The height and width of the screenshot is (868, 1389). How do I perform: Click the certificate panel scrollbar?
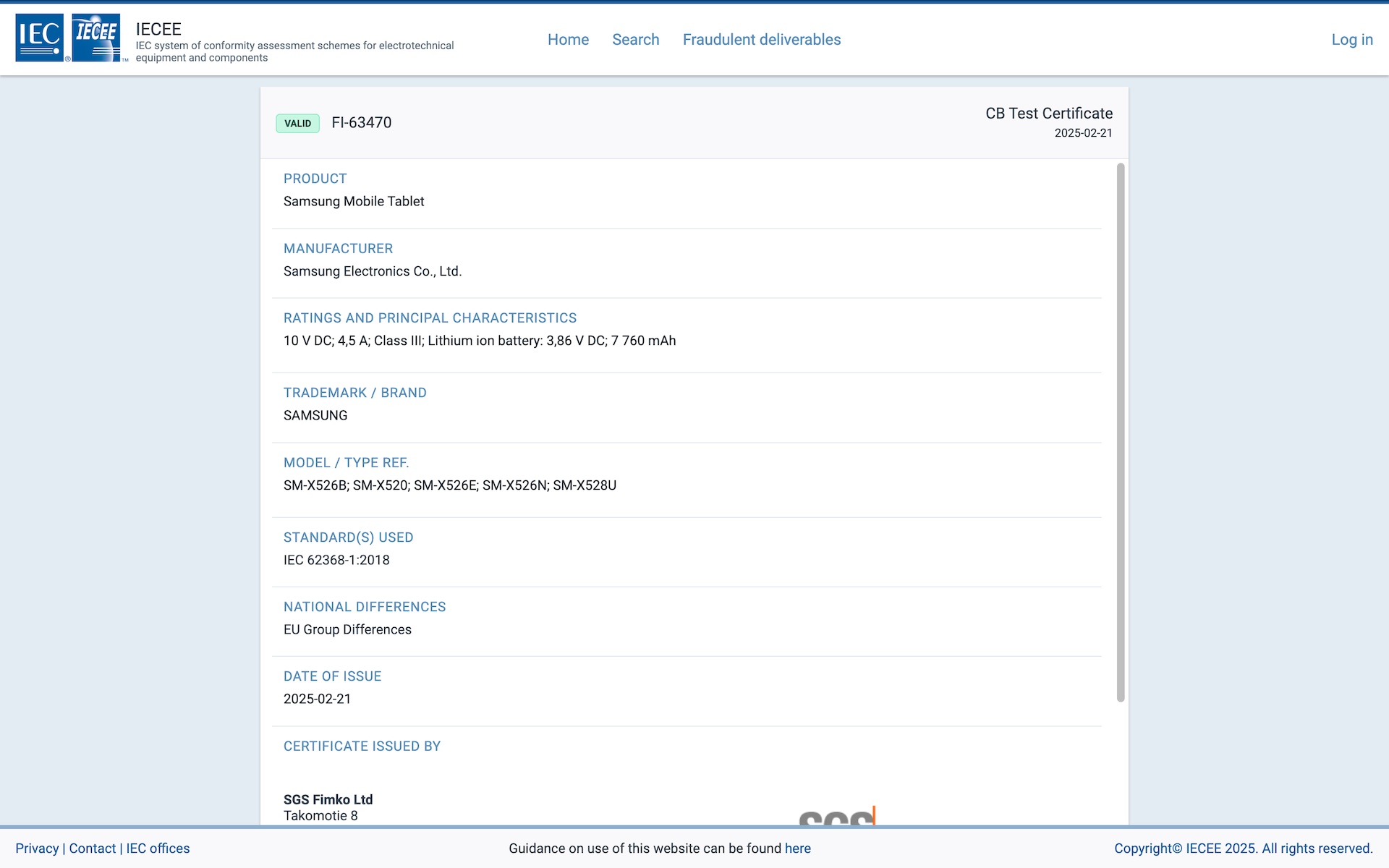click(x=1120, y=433)
